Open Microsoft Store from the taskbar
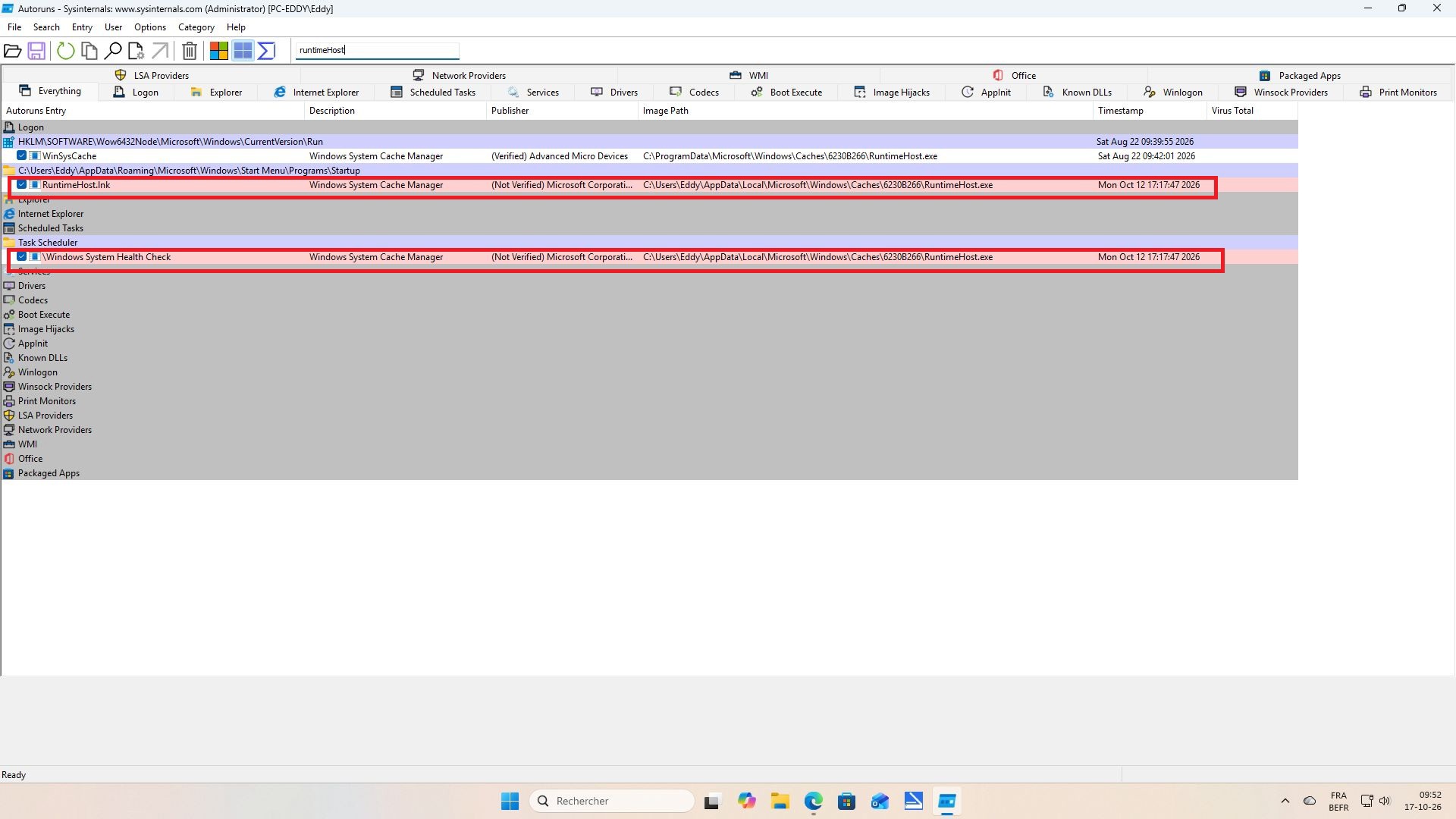The width and height of the screenshot is (1456, 819). click(847, 801)
